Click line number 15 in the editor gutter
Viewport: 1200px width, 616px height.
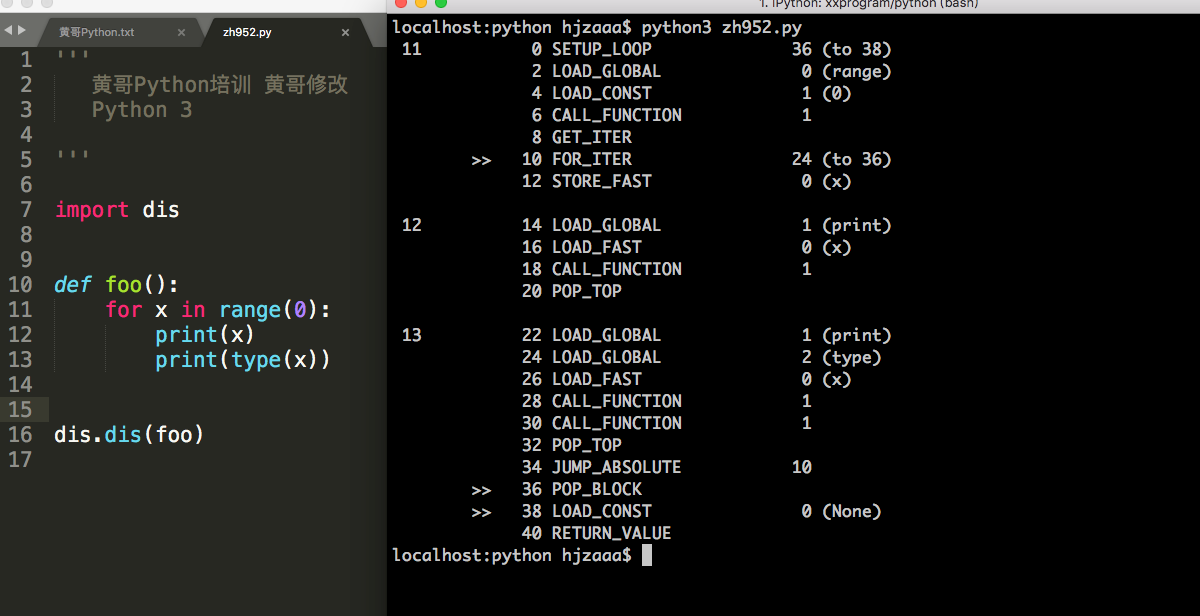click(x=20, y=409)
